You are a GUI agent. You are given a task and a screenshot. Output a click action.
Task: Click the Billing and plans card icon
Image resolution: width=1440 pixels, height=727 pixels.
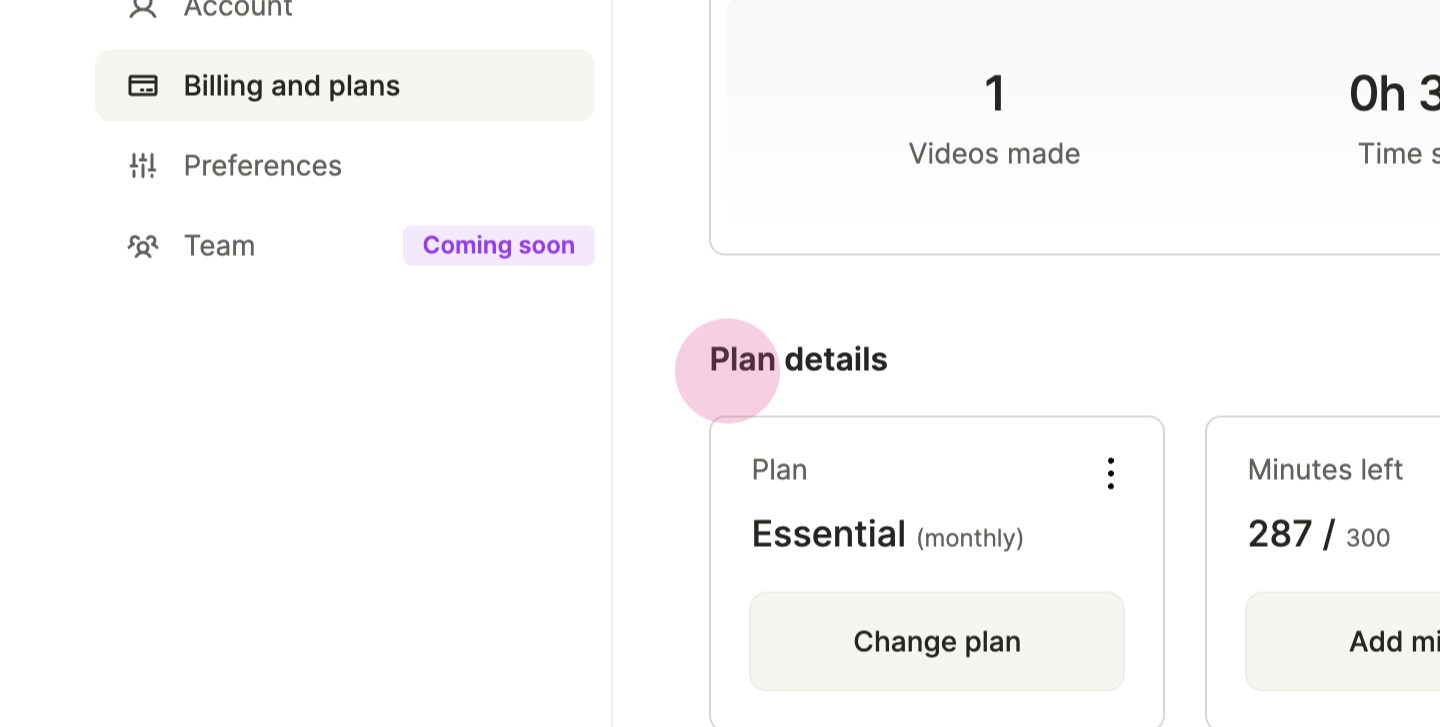143,86
